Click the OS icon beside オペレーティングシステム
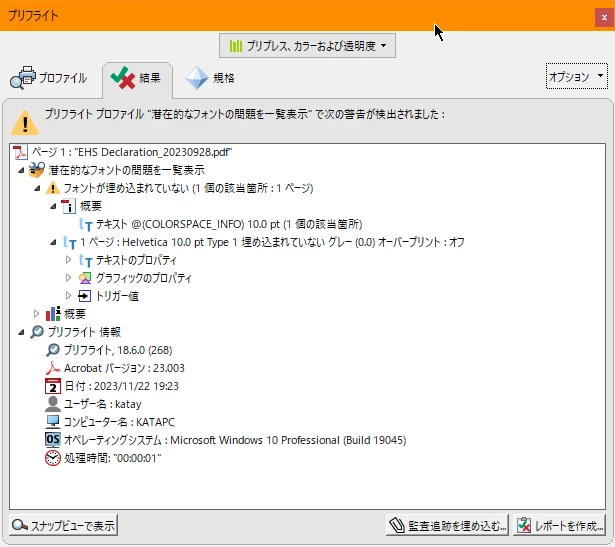The width and height of the screenshot is (615, 547). [53, 440]
